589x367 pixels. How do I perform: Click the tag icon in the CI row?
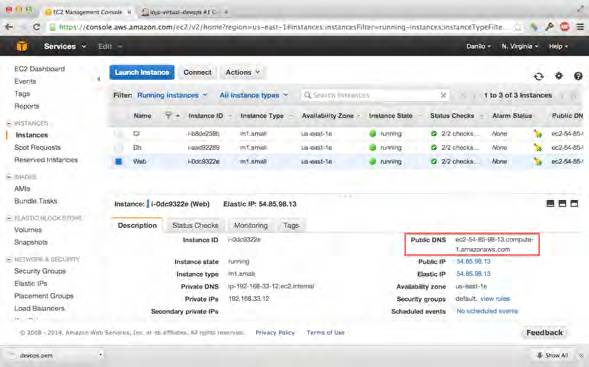pyautogui.click(x=538, y=134)
